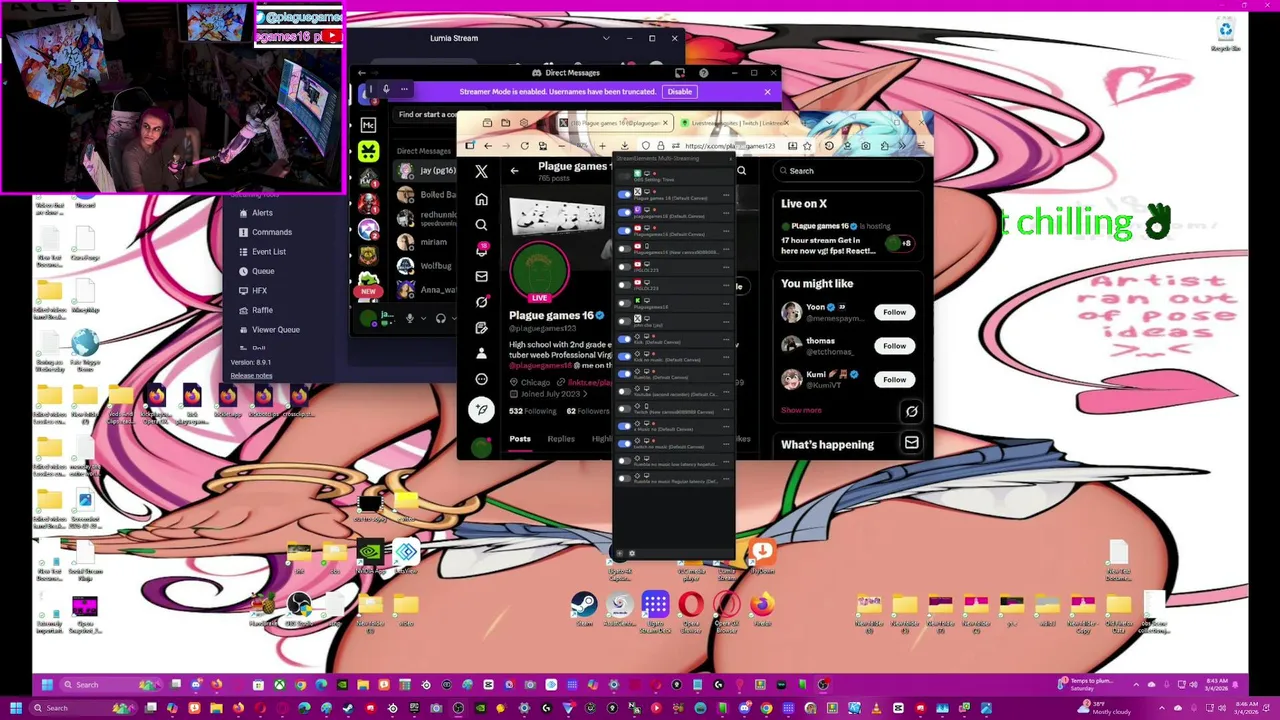Viewport: 1280px width, 720px height.
Task: Open browser extensions puzzle icon
Action: click(x=885, y=146)
